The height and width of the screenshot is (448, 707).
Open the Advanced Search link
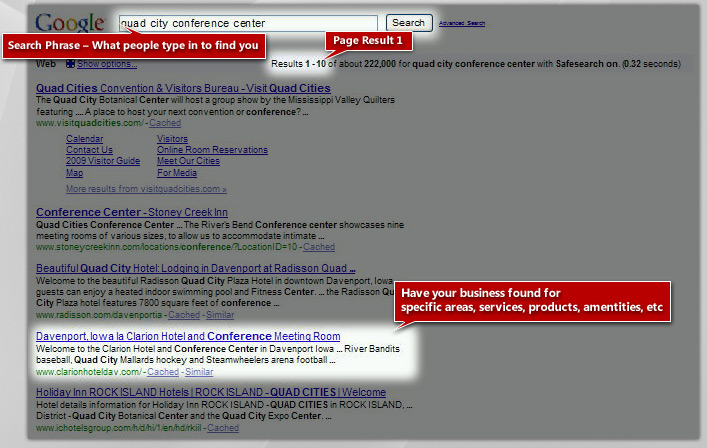(x=462, y=23)
